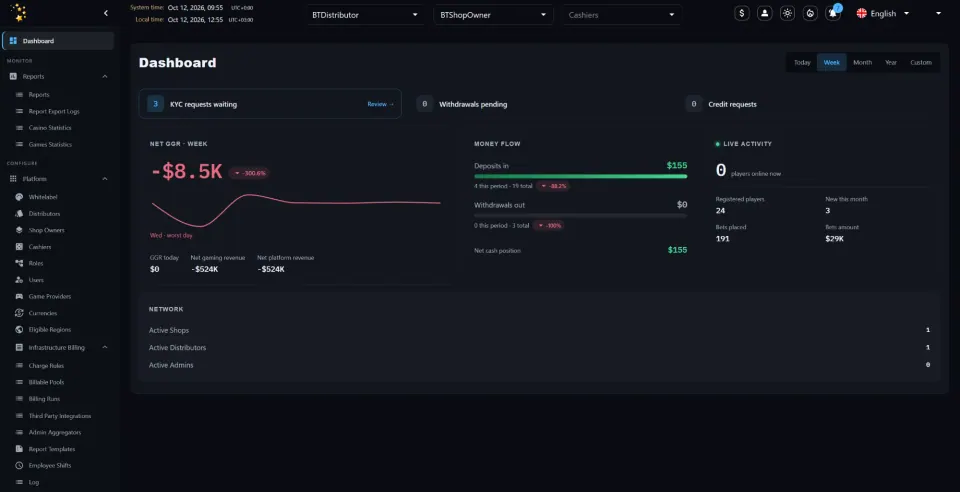Open Dashboard in sidebar

coord(58,41)
